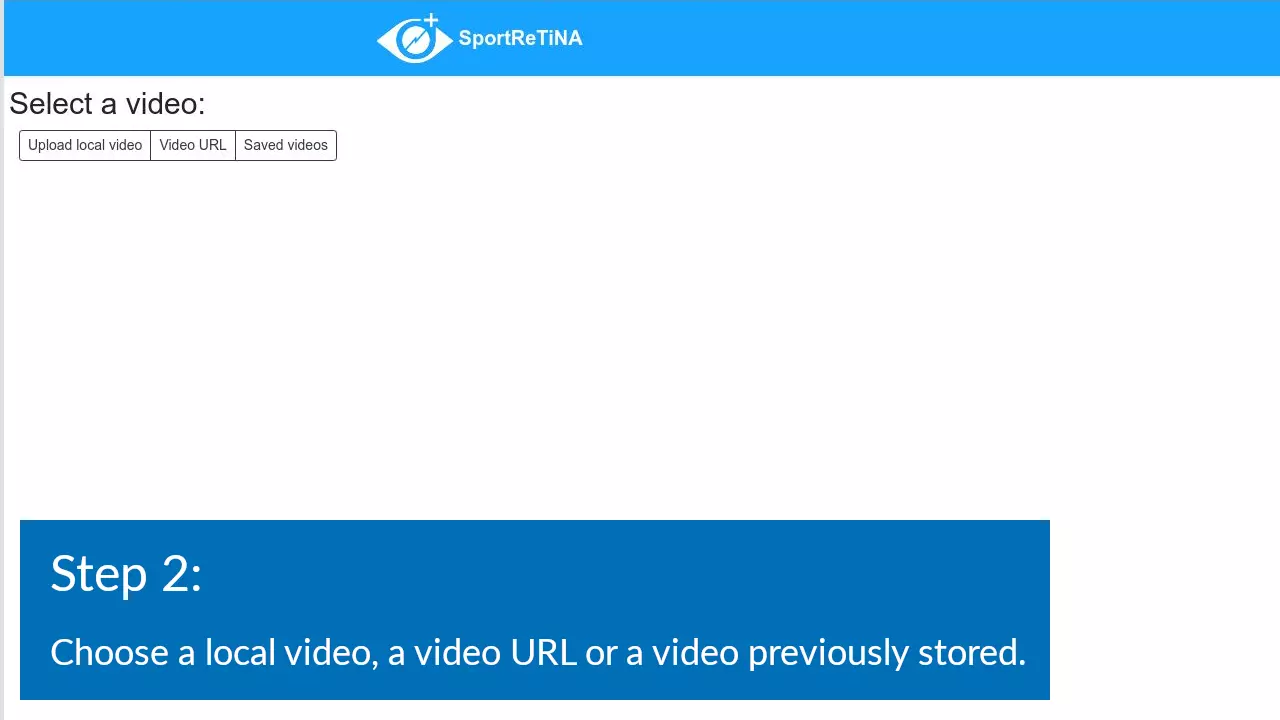Viewport: 1280px width, 720px height.
Task: Click the word 'URL' in the banner caption
Action: [x=543, y=652]
